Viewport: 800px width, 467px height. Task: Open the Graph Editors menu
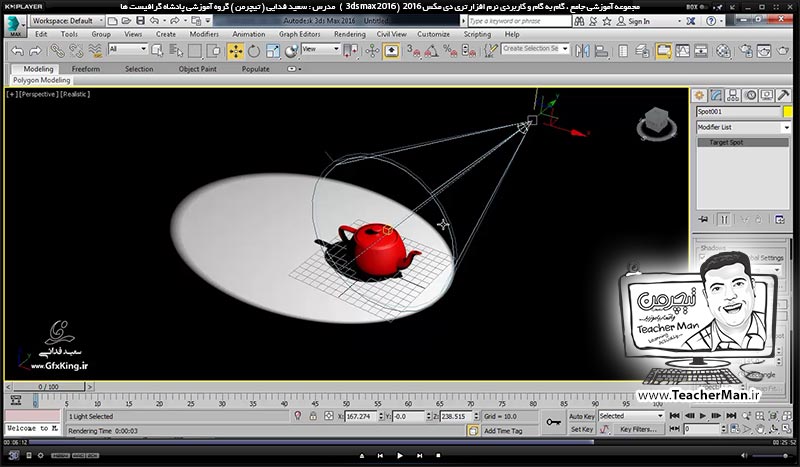point(299,34)
